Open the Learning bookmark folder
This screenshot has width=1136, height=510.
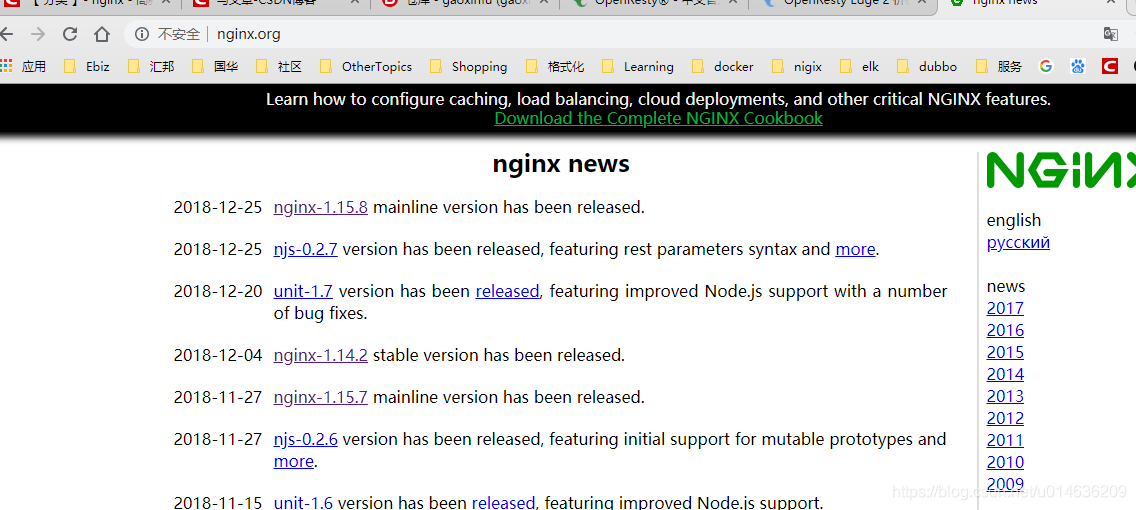[x=638, y=67]
